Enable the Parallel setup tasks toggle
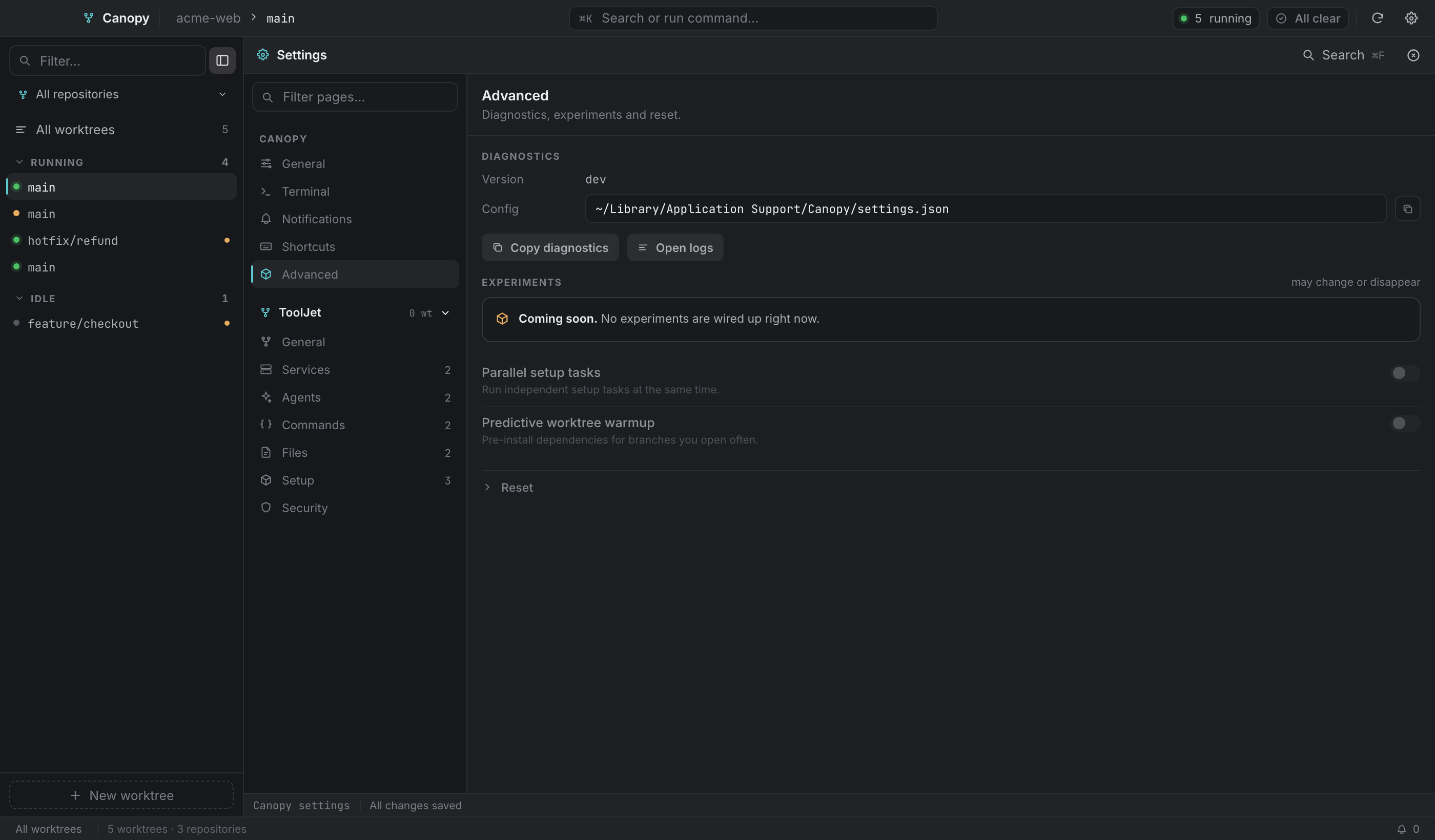1435x840 pixels. 1404,373
